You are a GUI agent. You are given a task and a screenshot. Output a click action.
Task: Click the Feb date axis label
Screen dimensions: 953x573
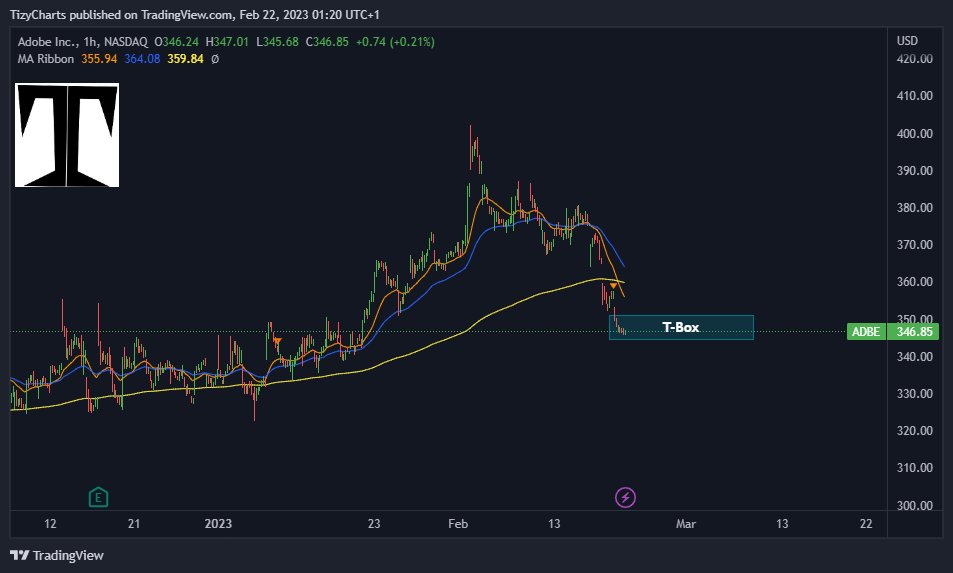pos(458,524)
